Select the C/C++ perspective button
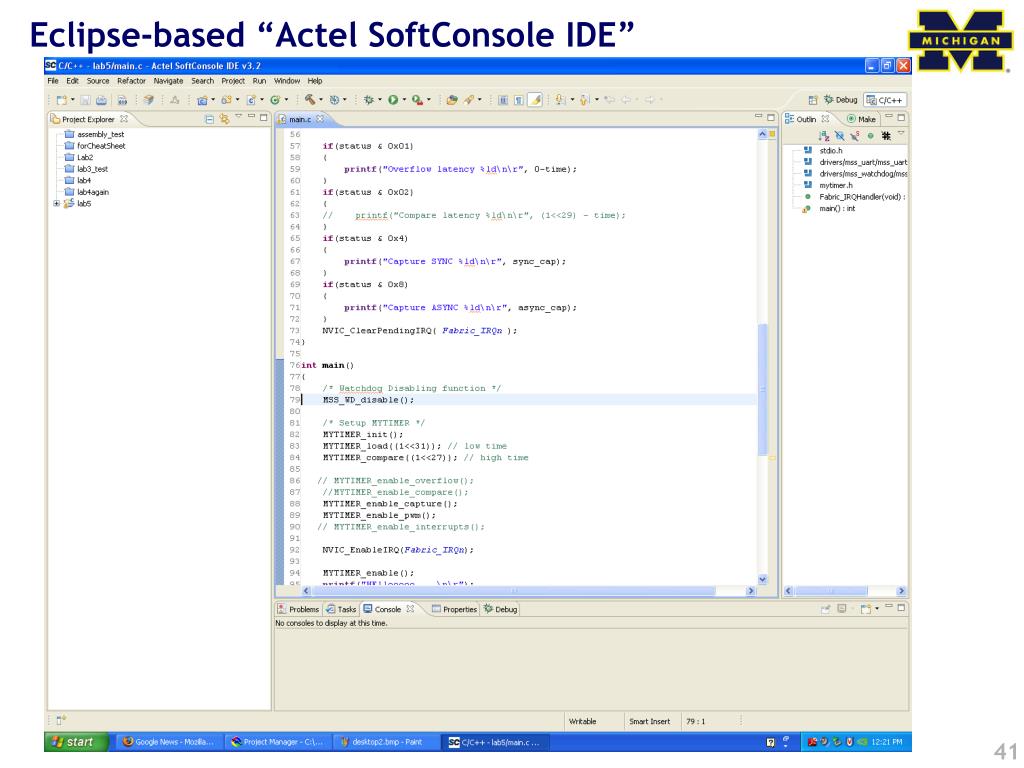This screenshot has height=768, width=1024. (x=885, y=100)
